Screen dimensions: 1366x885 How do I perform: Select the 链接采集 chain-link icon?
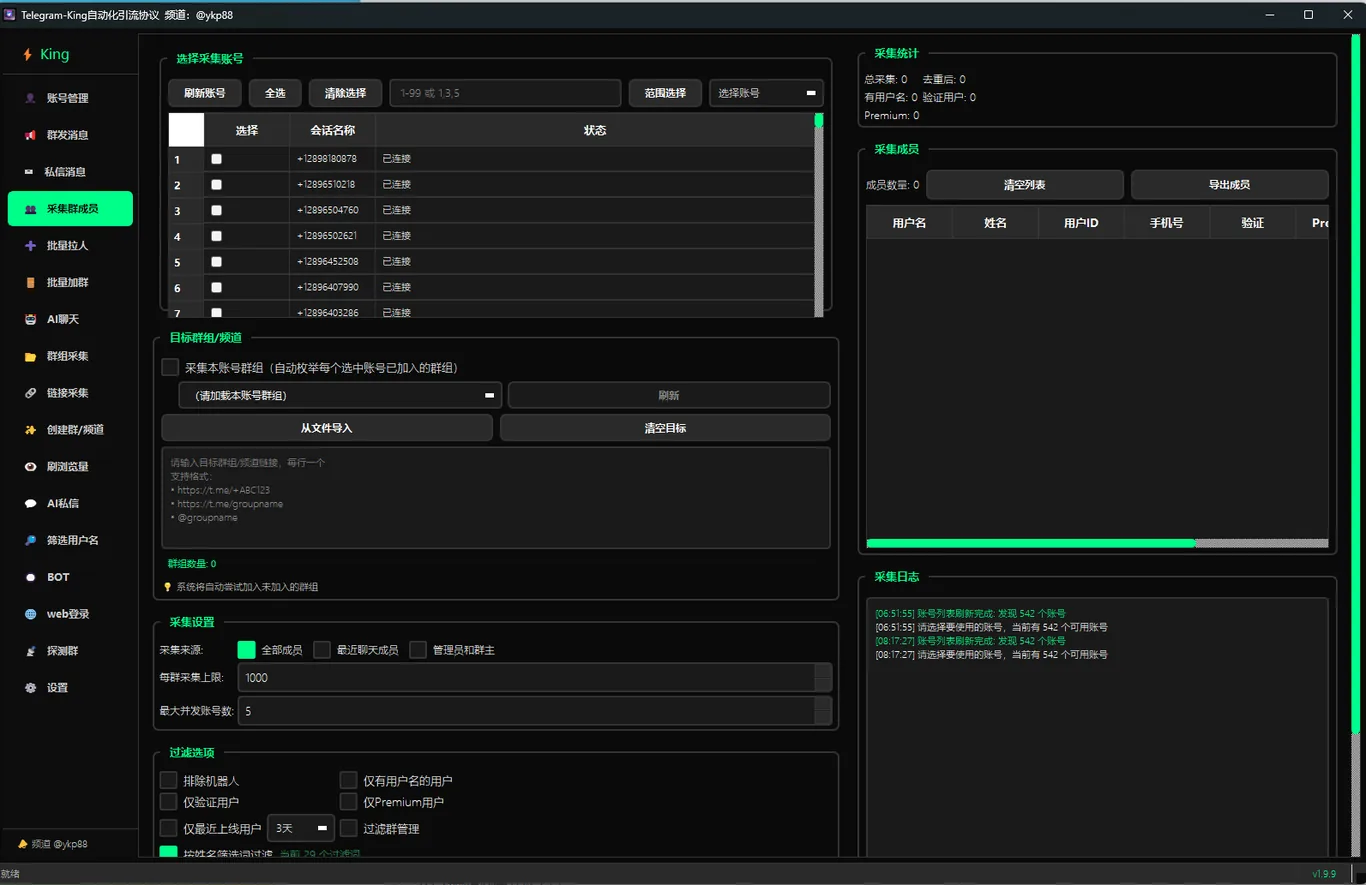coord(30,393)
